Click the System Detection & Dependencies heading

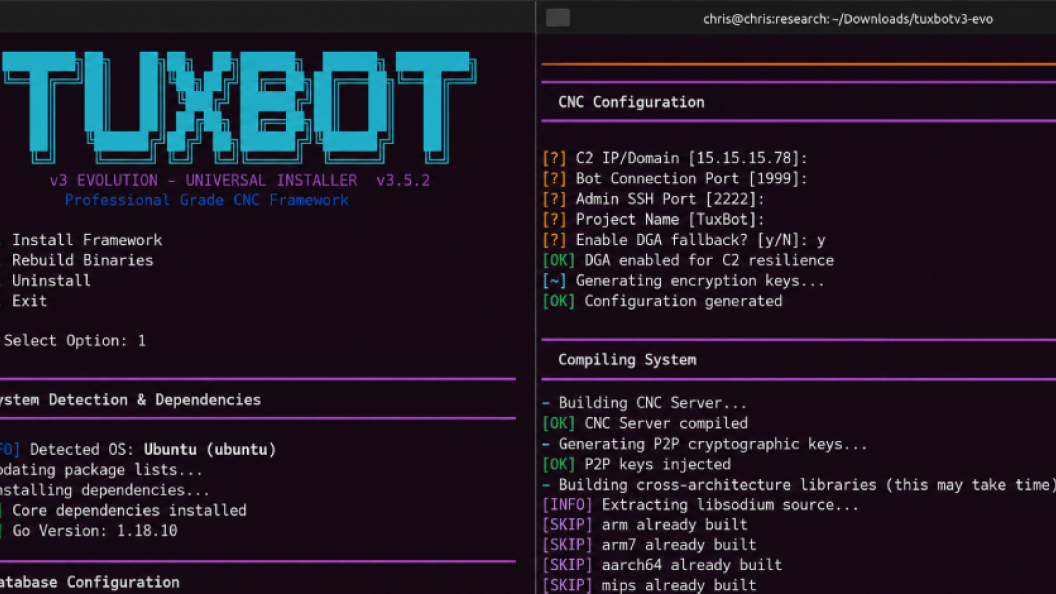click(x=130, y=400)
